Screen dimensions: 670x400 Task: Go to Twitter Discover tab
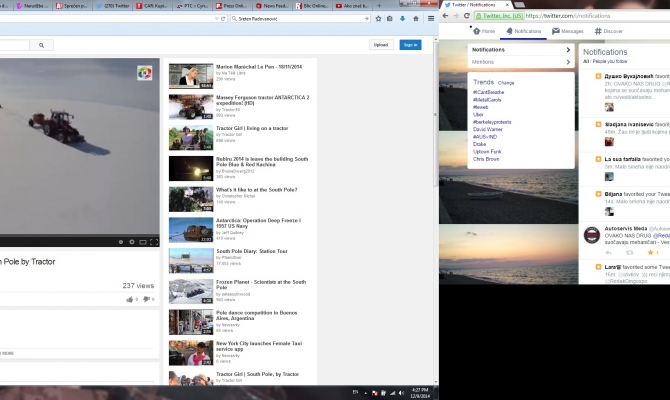pos(608,31)
